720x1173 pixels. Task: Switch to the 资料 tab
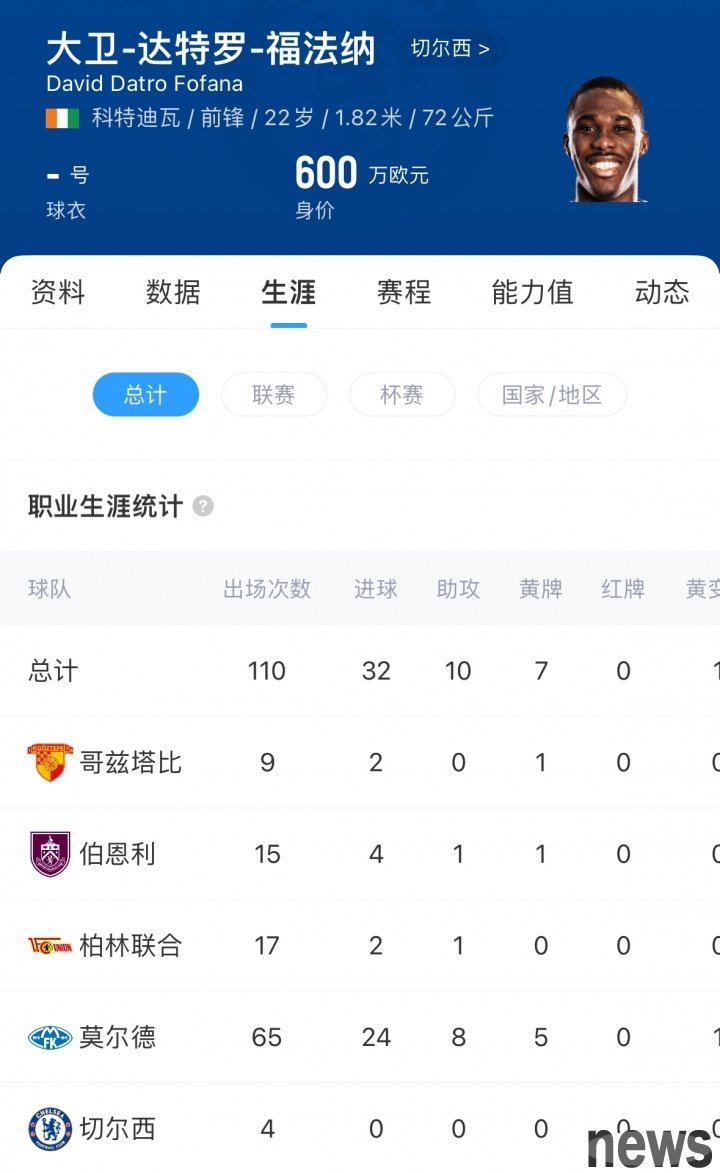(x=58, y=292)
